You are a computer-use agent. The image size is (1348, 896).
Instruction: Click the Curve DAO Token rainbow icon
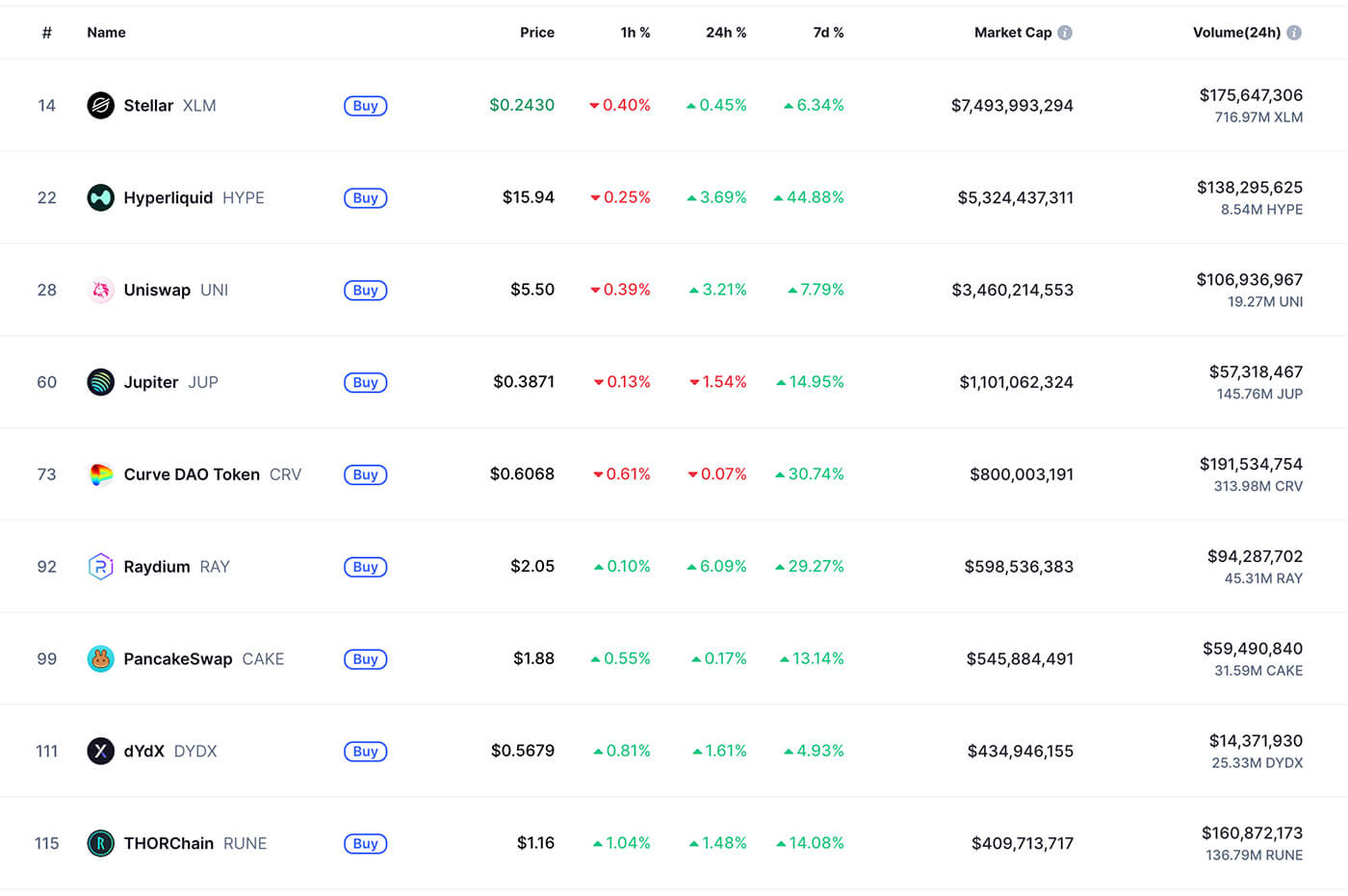[100, 474]
